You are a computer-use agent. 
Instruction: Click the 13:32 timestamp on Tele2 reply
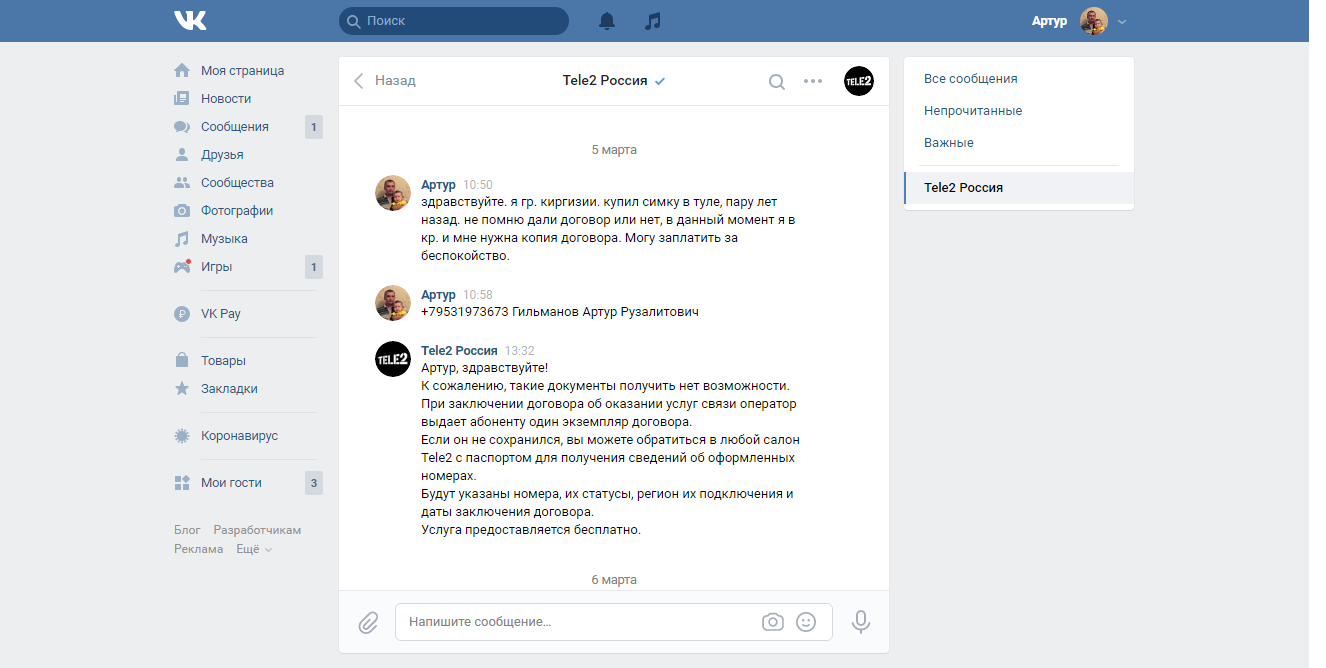click(520, 351)
